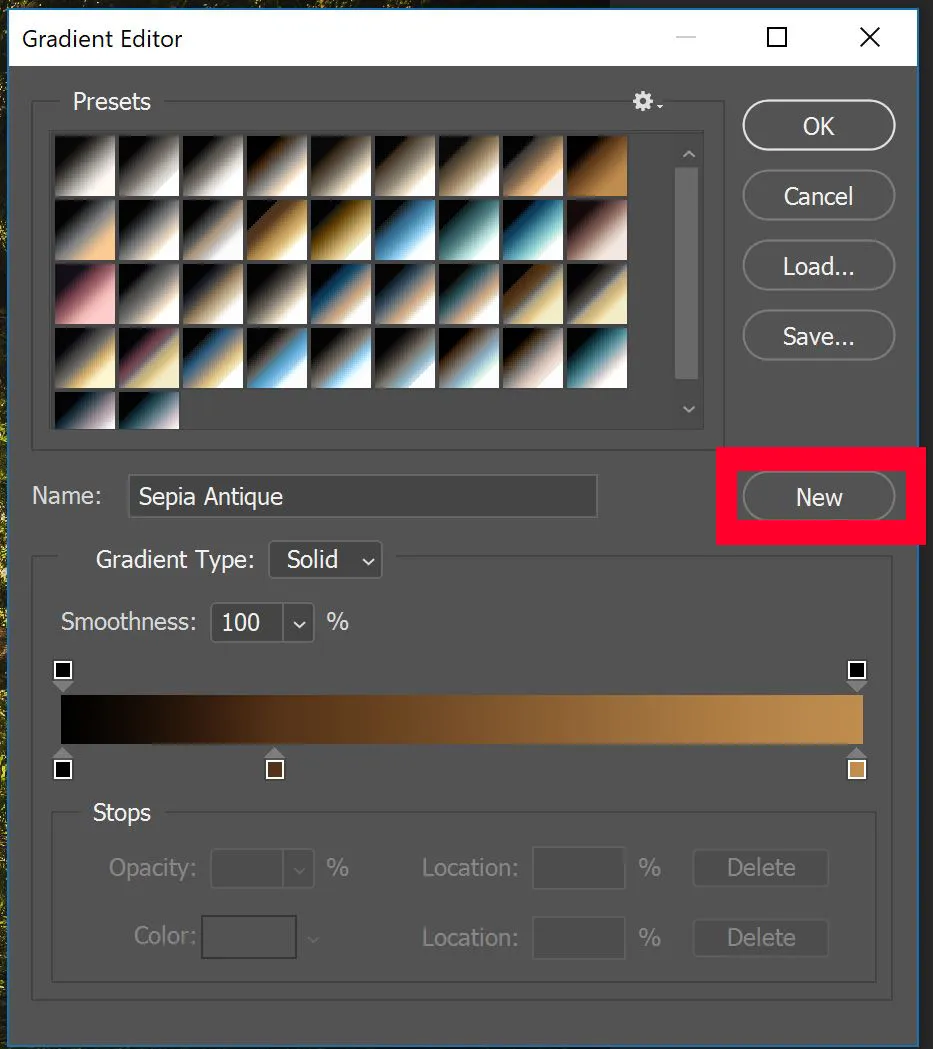This screenshot has height=1049, width=933.
Task: Open the presets options gear menu
Action: (643, 101)
